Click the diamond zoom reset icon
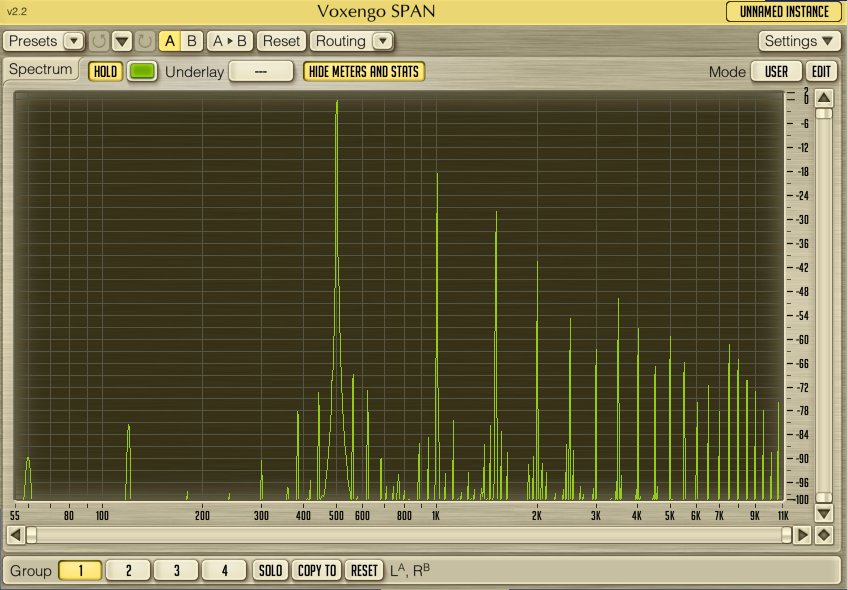 point(824,535)
